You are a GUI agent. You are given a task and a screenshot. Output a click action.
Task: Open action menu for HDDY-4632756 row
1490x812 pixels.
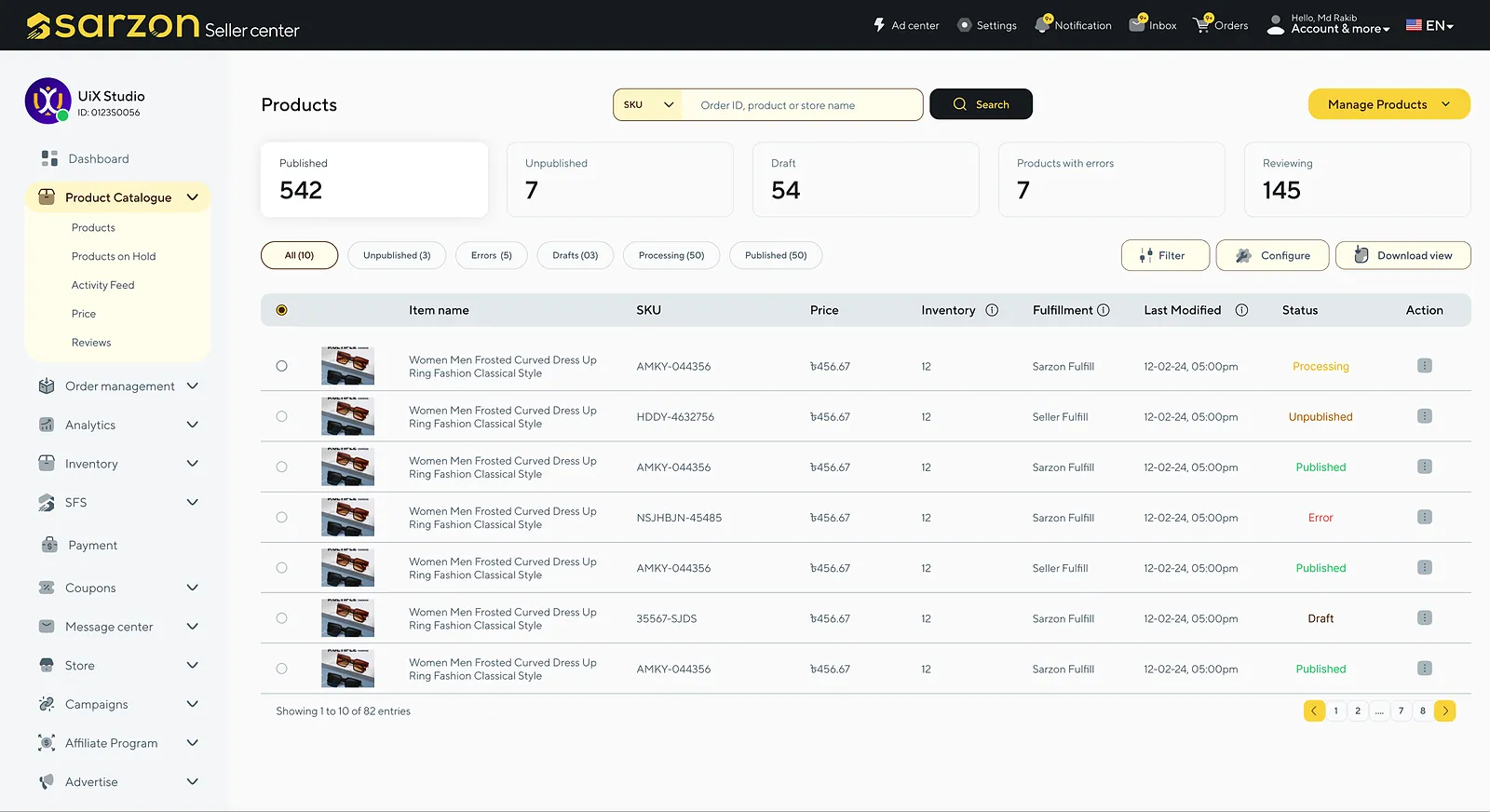click(x=1425, y=416)
